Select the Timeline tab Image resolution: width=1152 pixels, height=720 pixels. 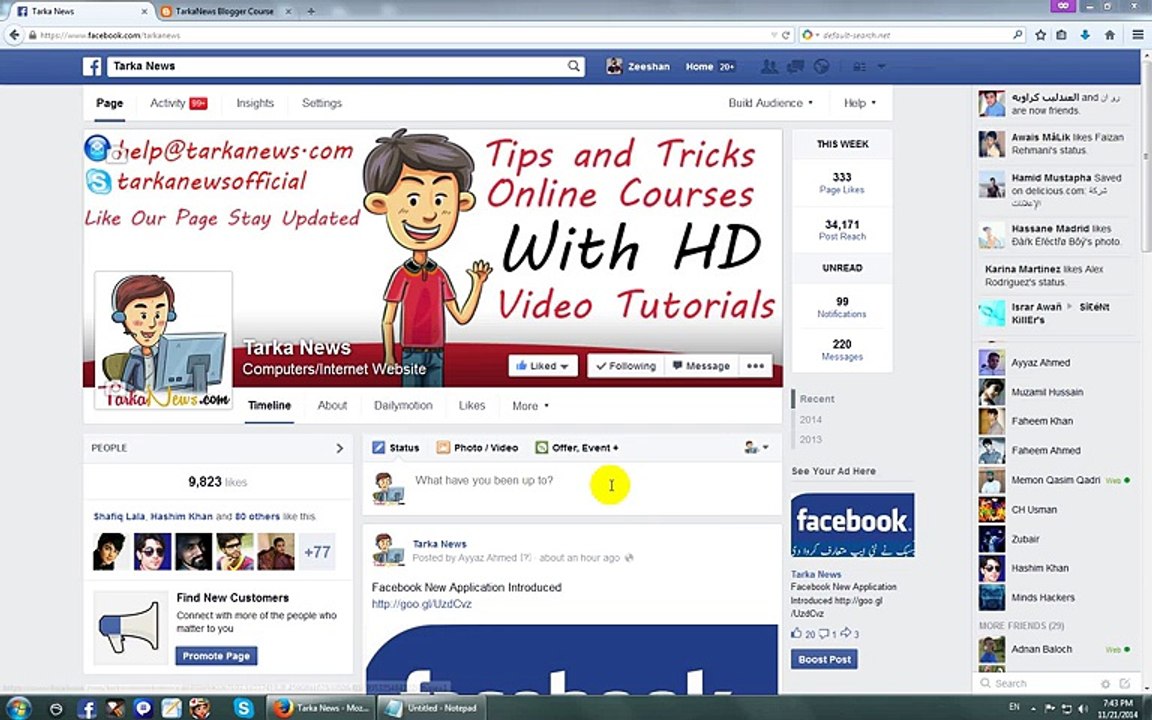click(269, 406)
